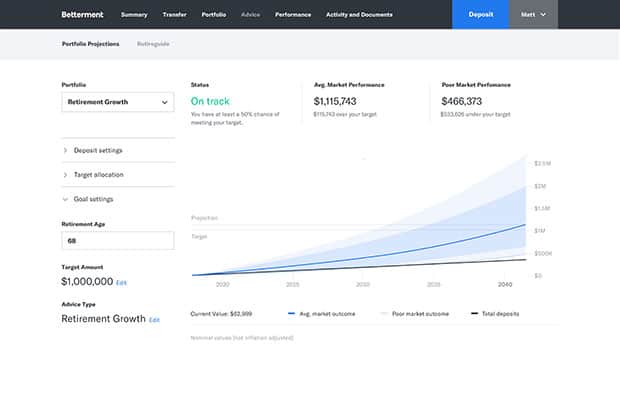Screen dimensions: 620x398
Task: Click the Betterment logo
Action: (x=82, y=15)
